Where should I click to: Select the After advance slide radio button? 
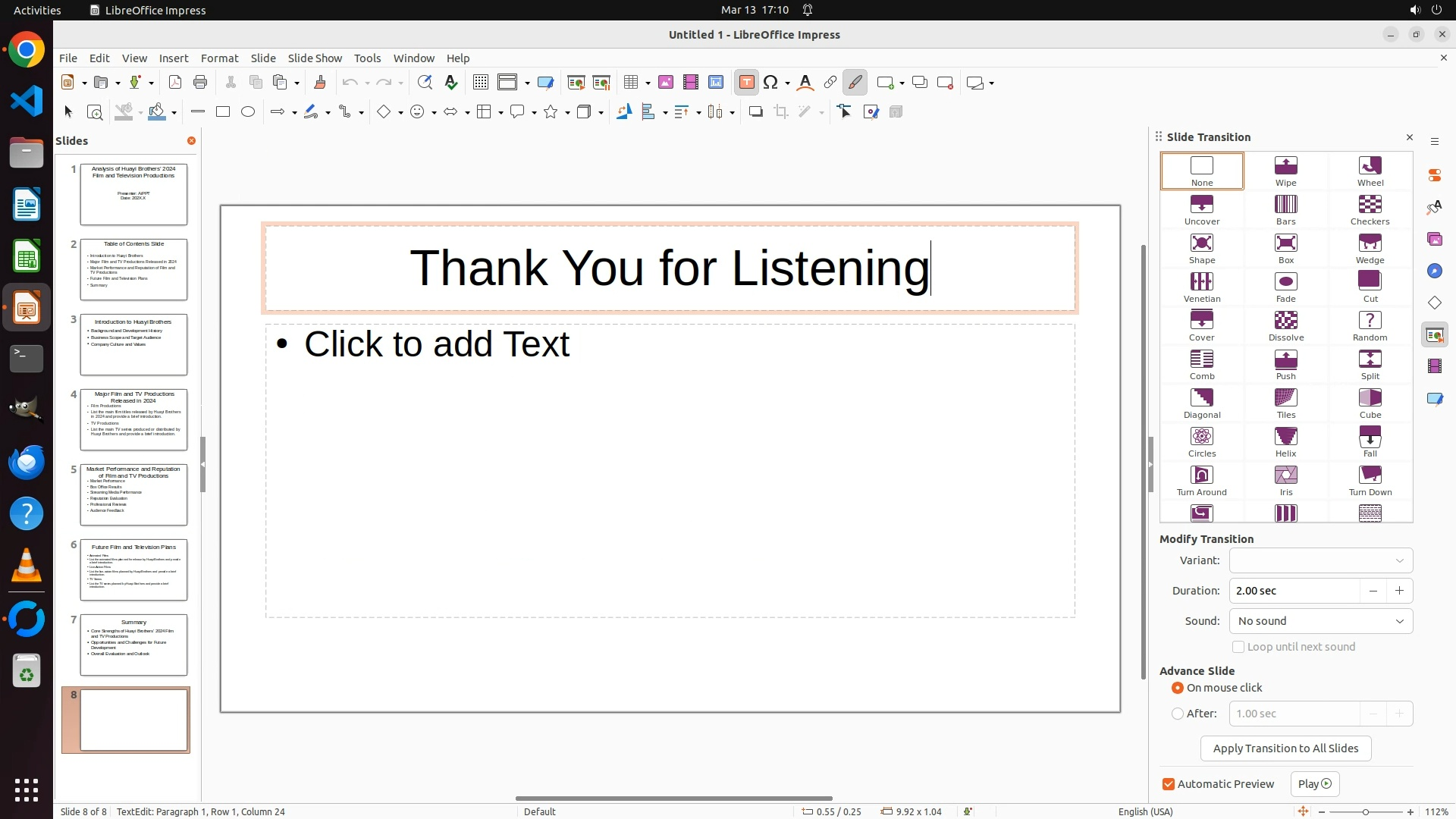1178,714
